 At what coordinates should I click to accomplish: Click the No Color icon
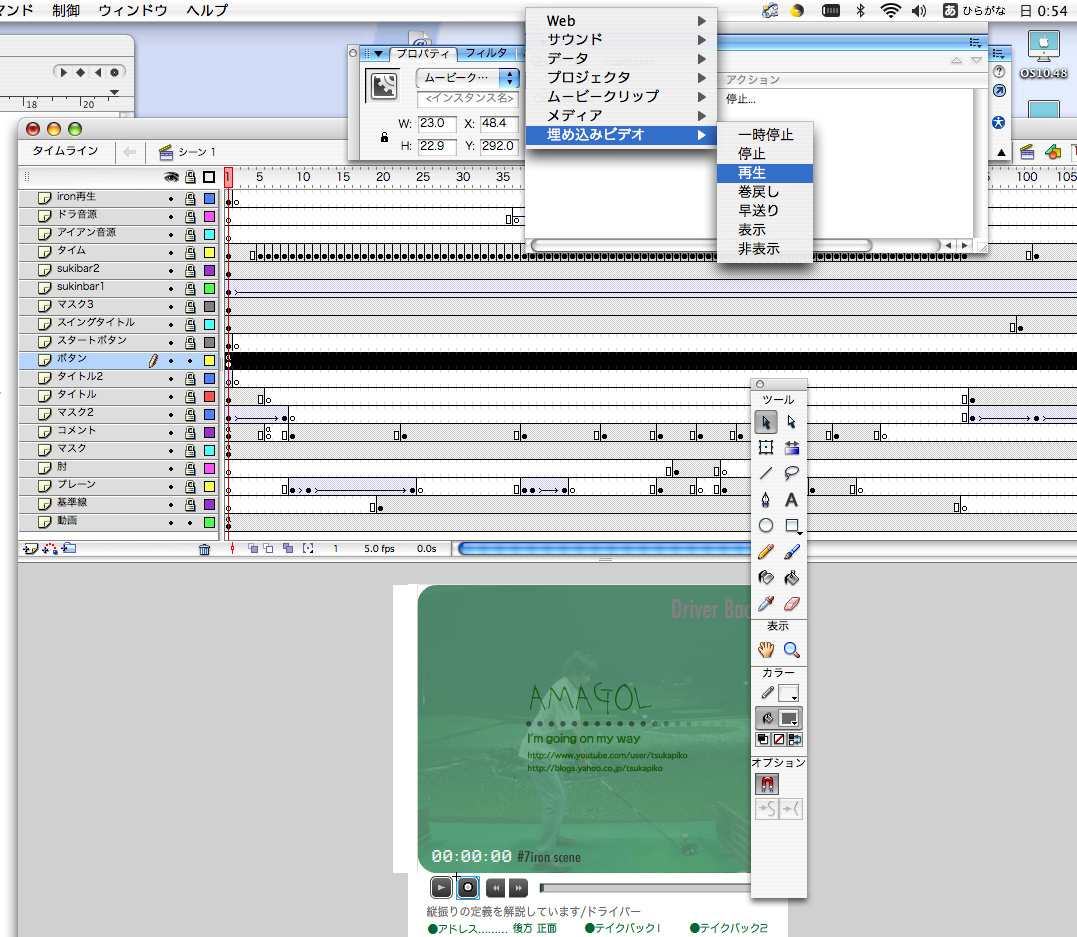pos(779,740)
